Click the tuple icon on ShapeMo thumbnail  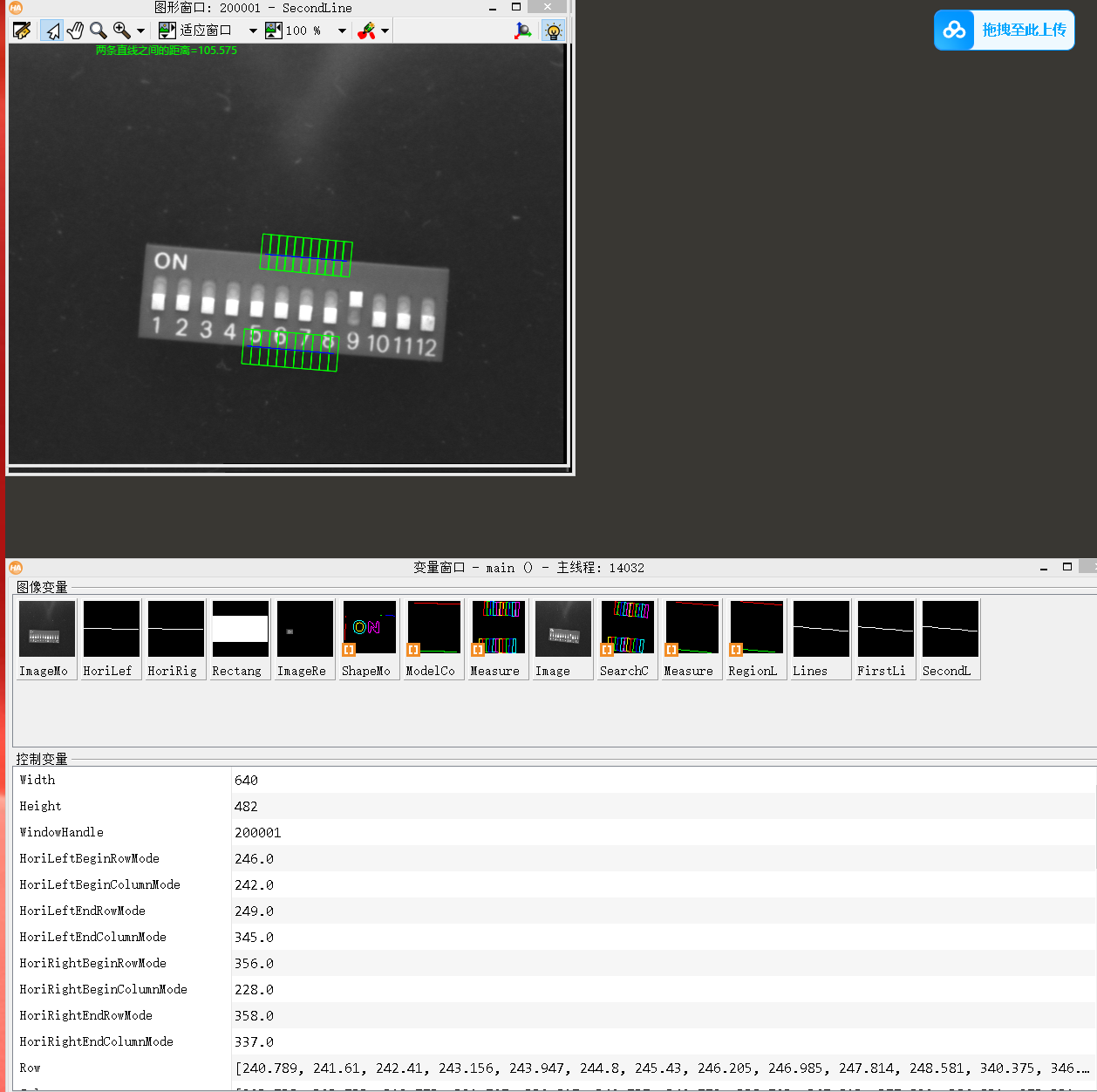[349, 650]
